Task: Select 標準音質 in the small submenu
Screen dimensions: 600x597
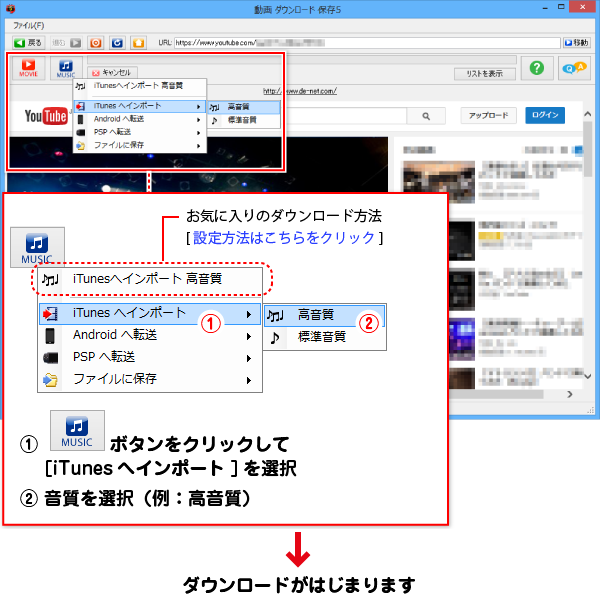Action: point(244,120)
